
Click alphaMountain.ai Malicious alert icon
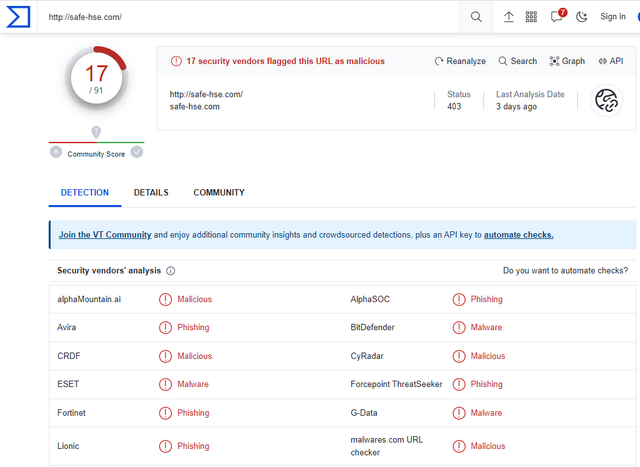(165, 299)
